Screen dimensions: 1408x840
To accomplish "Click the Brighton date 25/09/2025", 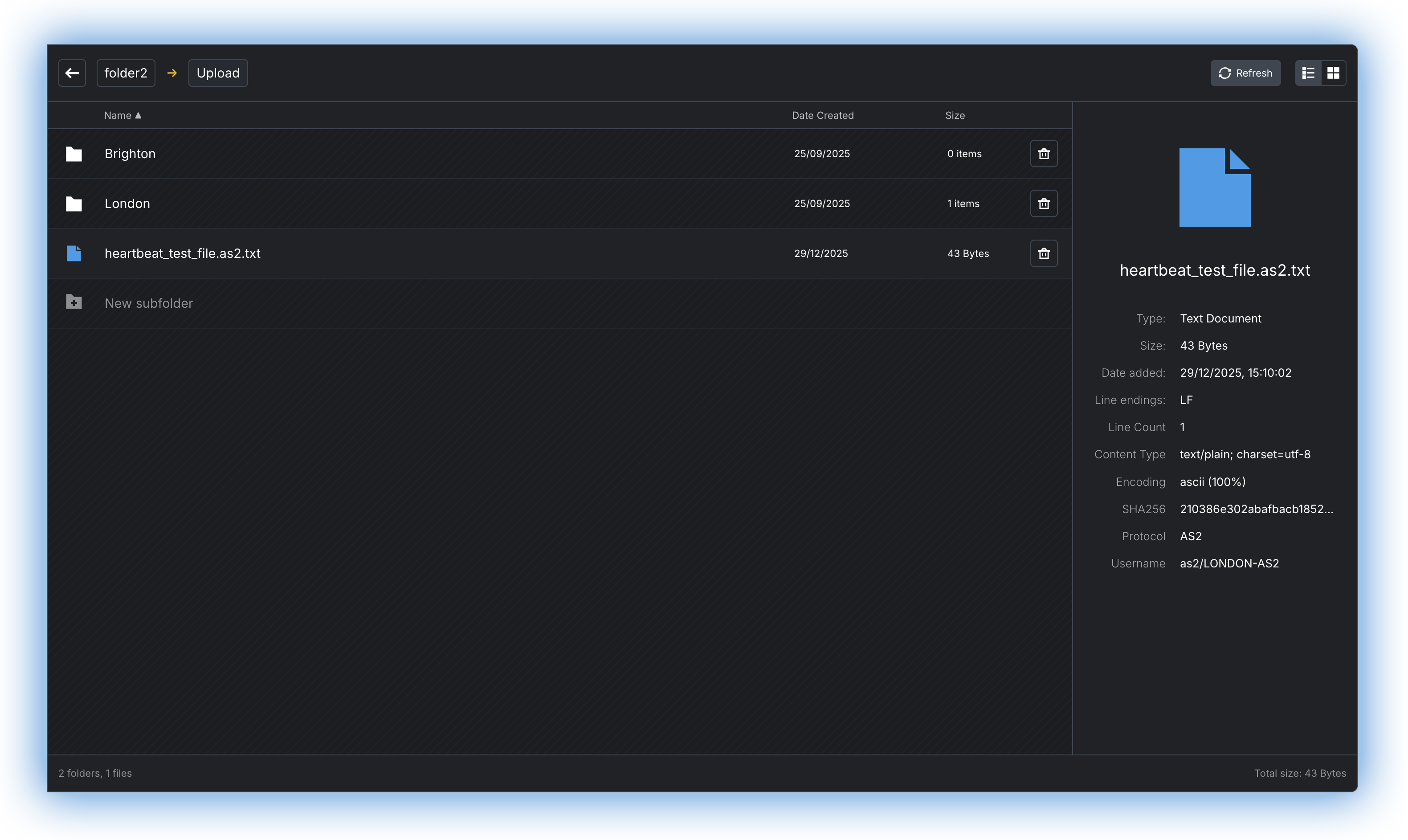I will (x=822, y=154).
